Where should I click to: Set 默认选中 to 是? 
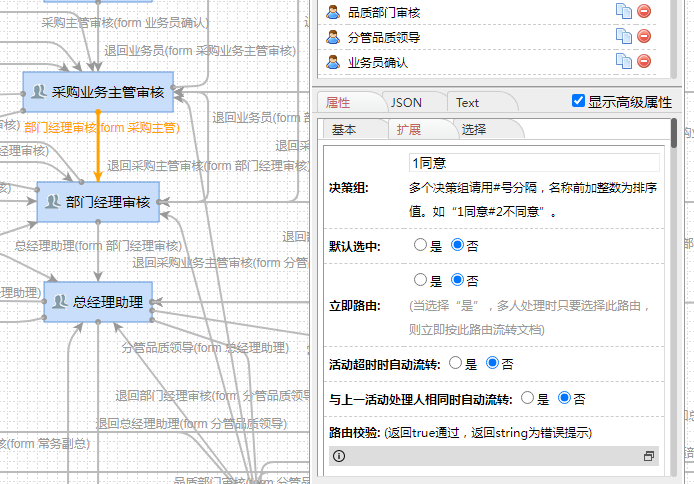(x=421, y=244)
